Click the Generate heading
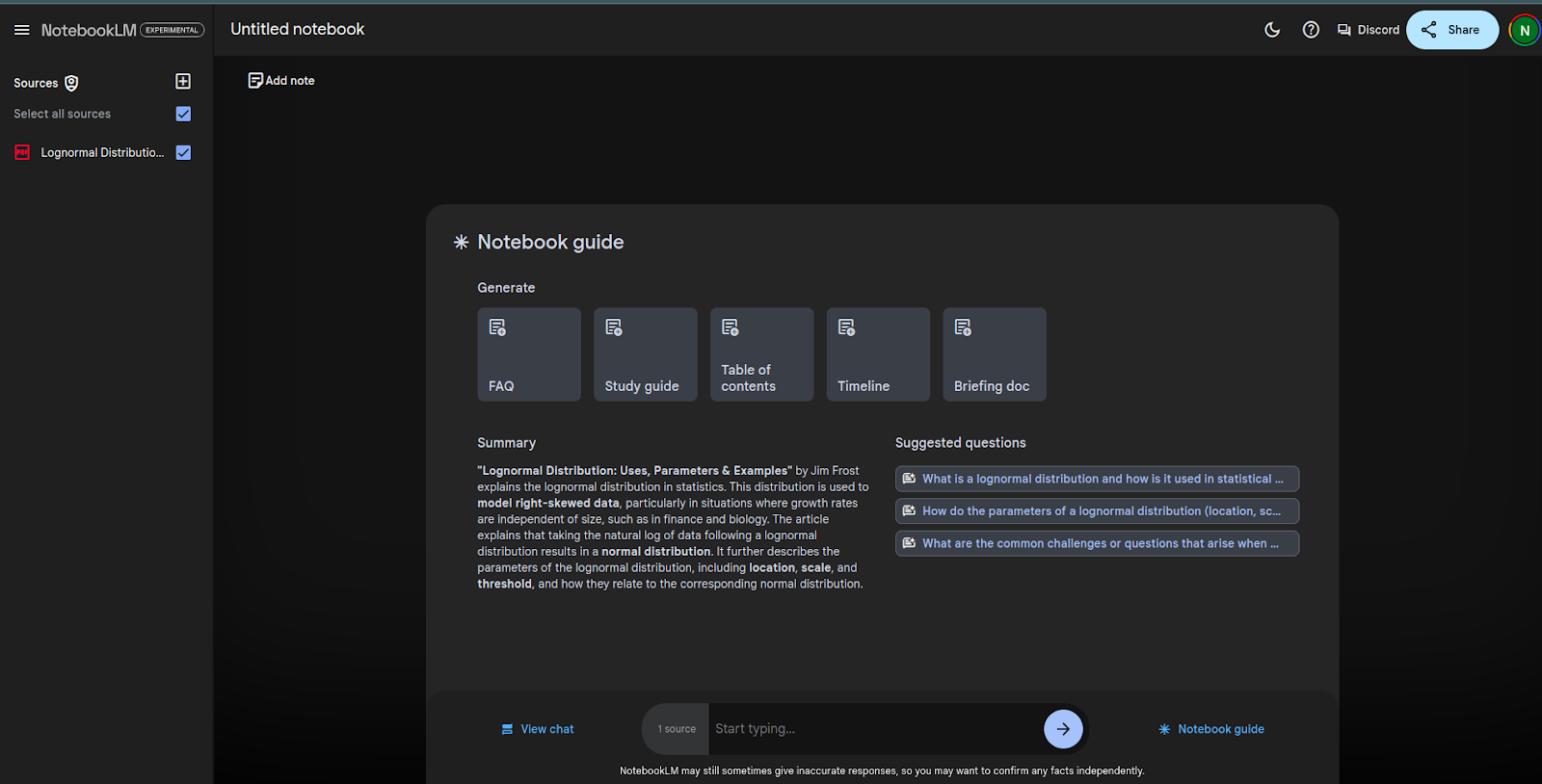This screenshot has width=1542, height=784. click(x=506, y=288)
